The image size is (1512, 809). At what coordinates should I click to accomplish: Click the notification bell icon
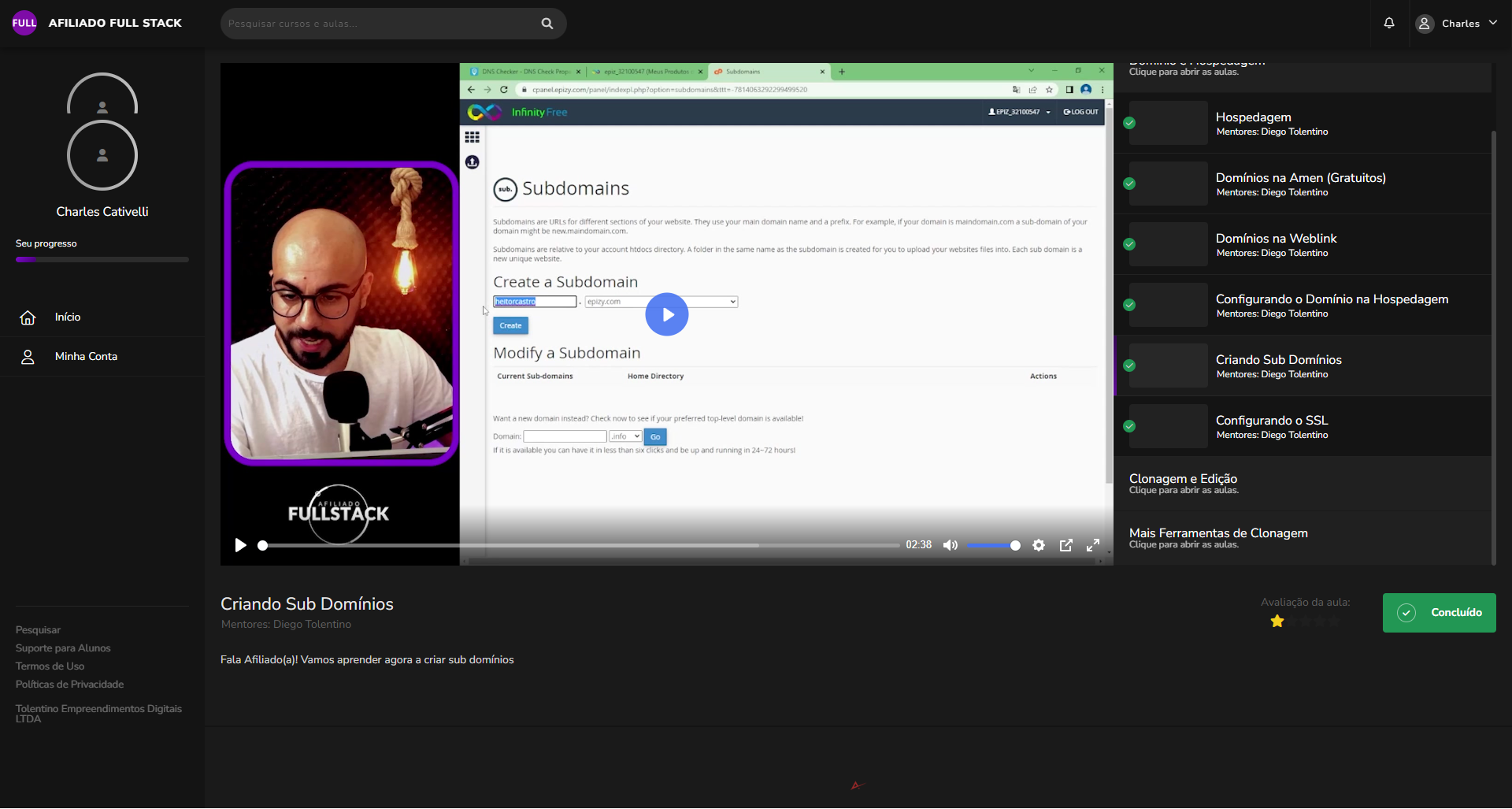click(1389, 23)
